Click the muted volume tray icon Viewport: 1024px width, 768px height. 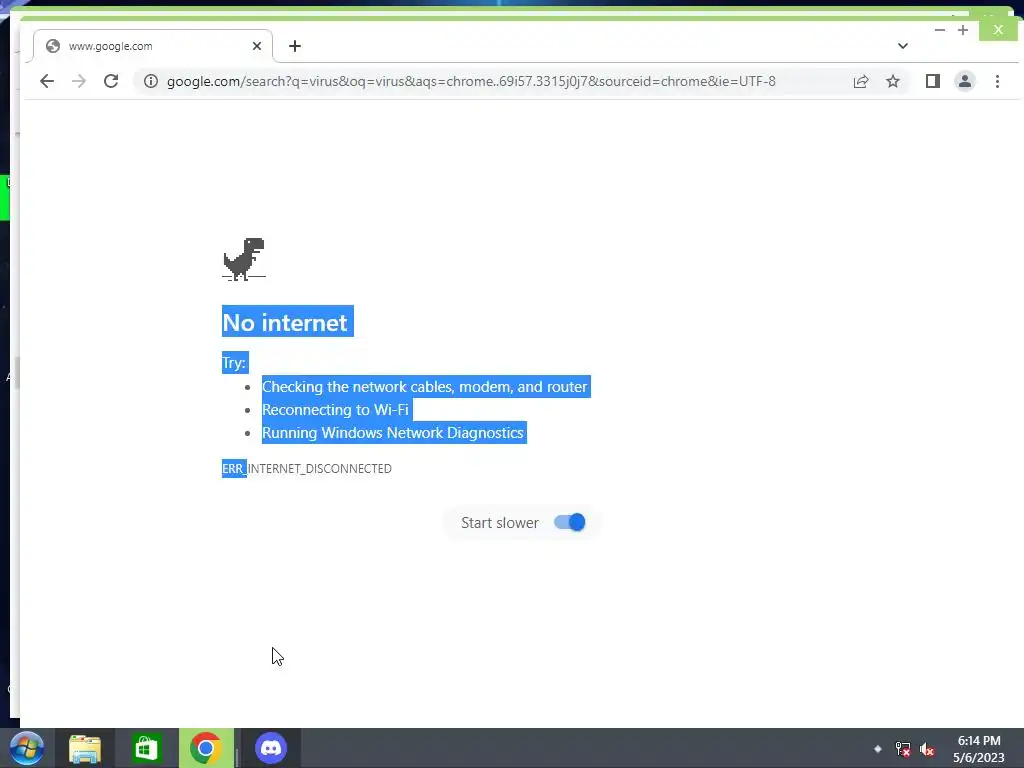click(926, 749)
